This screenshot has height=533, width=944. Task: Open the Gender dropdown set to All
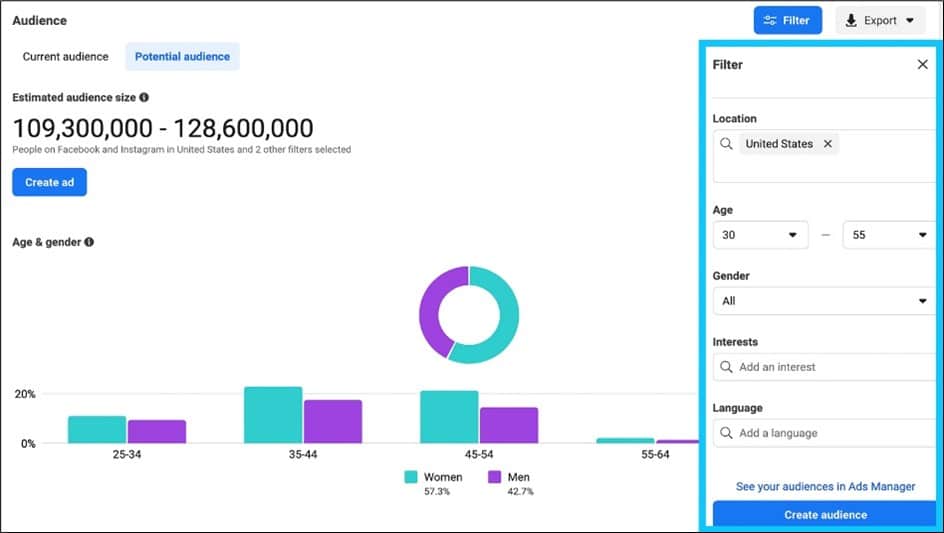coord(823,301)
